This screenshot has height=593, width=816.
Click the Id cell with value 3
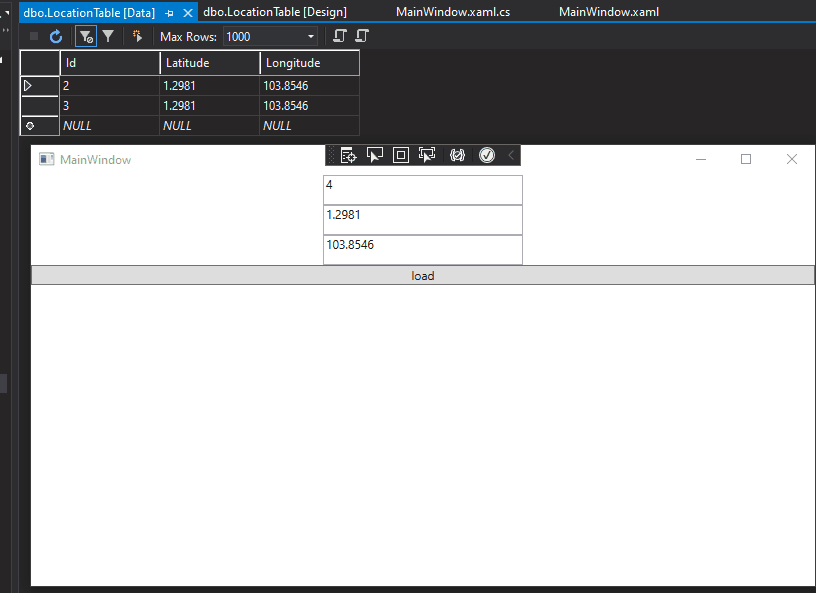[110, 106]
